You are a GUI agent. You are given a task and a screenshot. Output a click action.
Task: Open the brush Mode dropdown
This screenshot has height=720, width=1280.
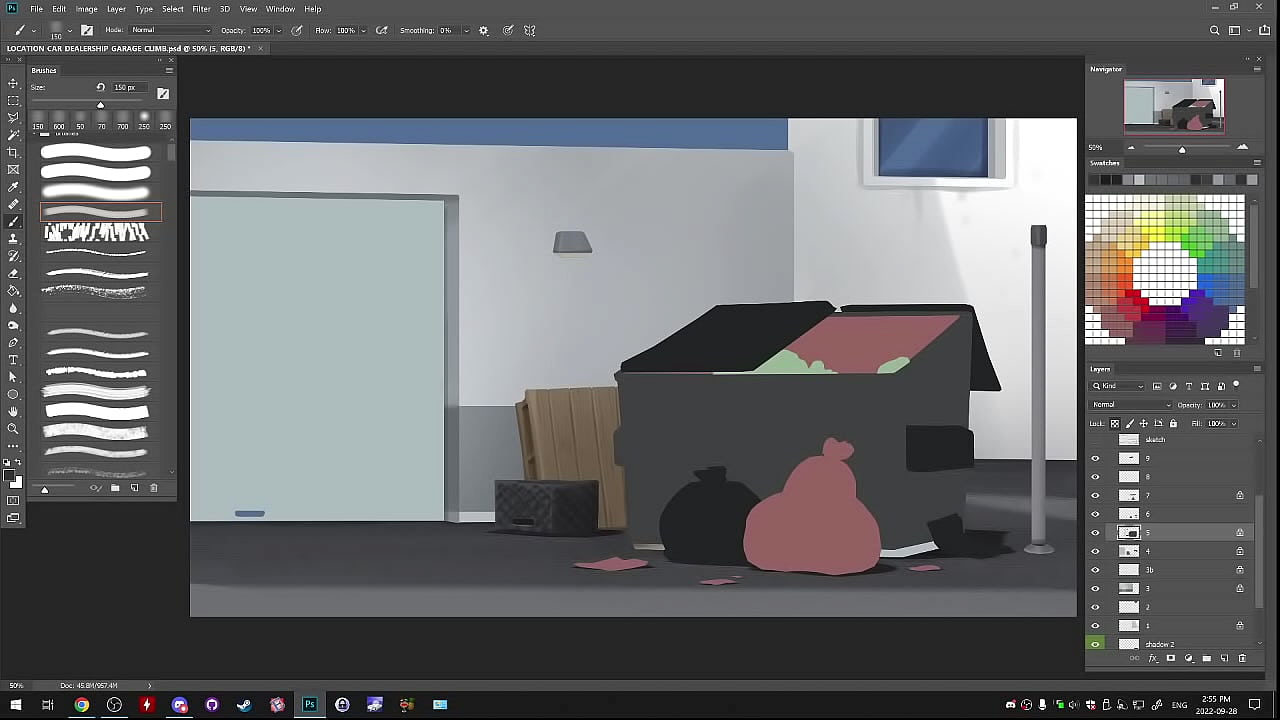[170, 31]
